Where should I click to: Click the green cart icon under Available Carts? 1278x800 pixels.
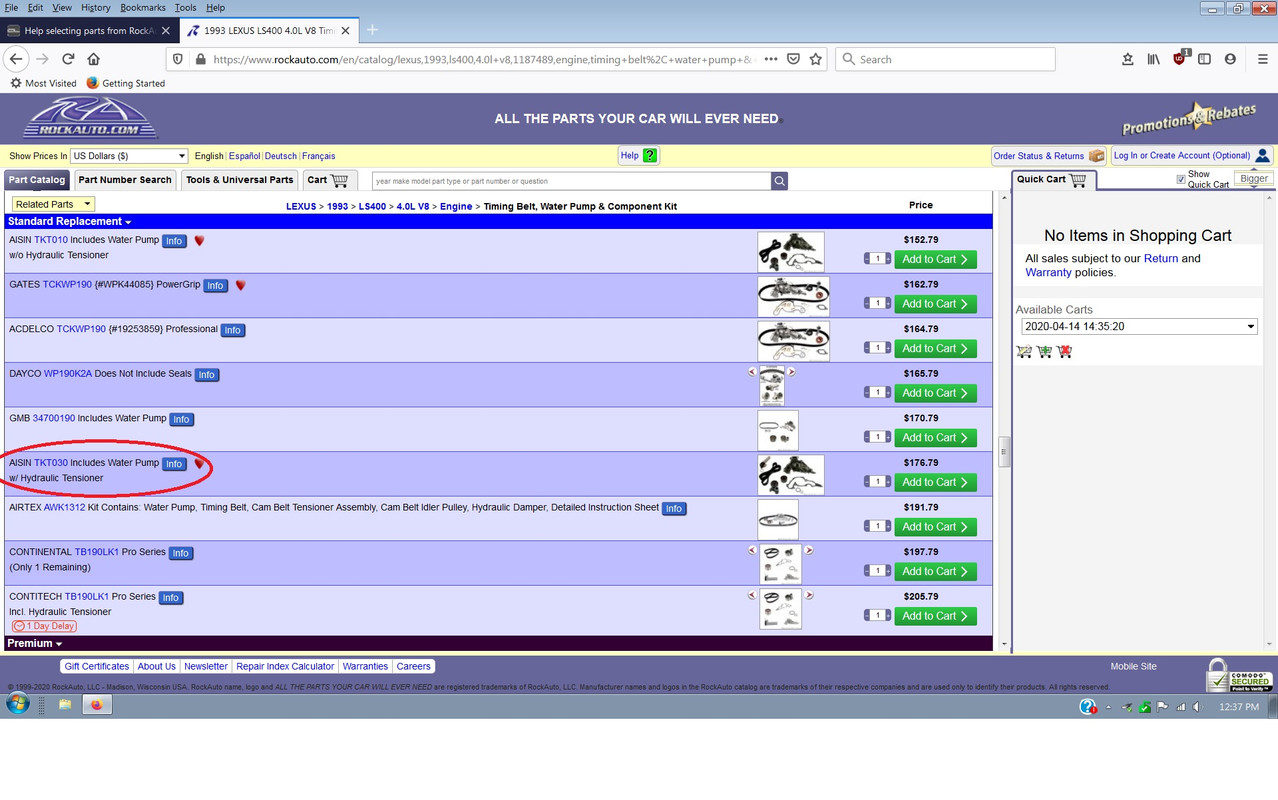pyautogui.click(x=1044, y=351)
